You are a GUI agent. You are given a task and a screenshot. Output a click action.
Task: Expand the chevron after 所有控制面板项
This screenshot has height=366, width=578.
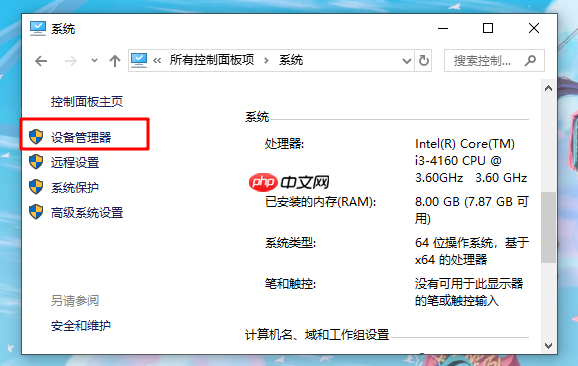[267, 60]
